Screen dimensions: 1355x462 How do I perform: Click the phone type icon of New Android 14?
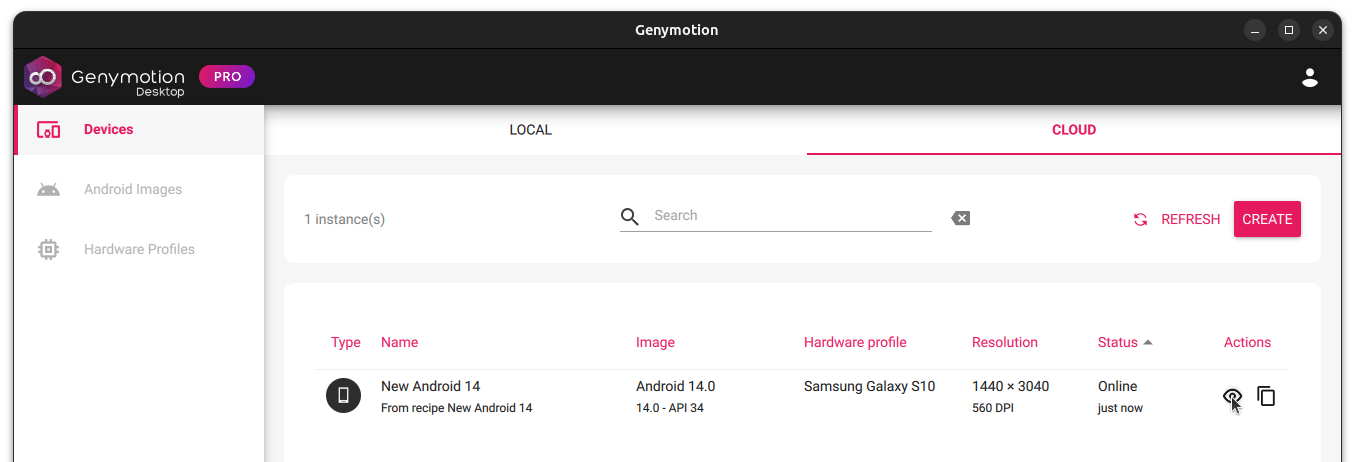click(343, 396)
